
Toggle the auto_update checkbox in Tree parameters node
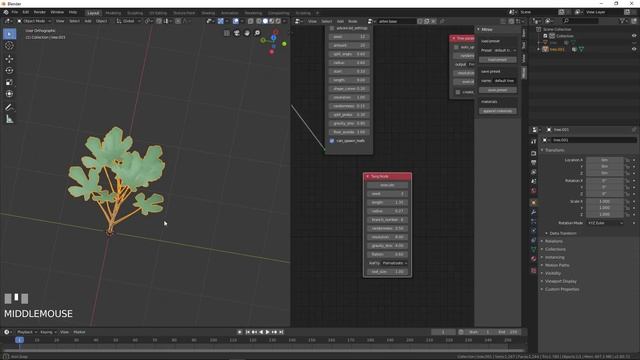(456, 47)
